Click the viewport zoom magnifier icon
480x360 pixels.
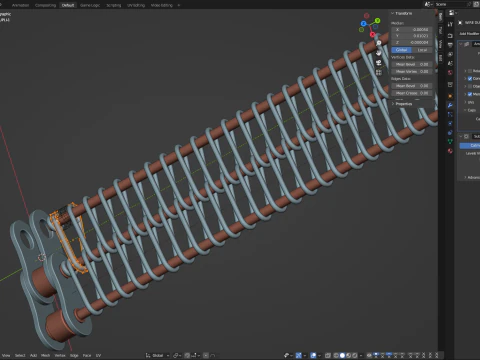click(x=379, y=43)
